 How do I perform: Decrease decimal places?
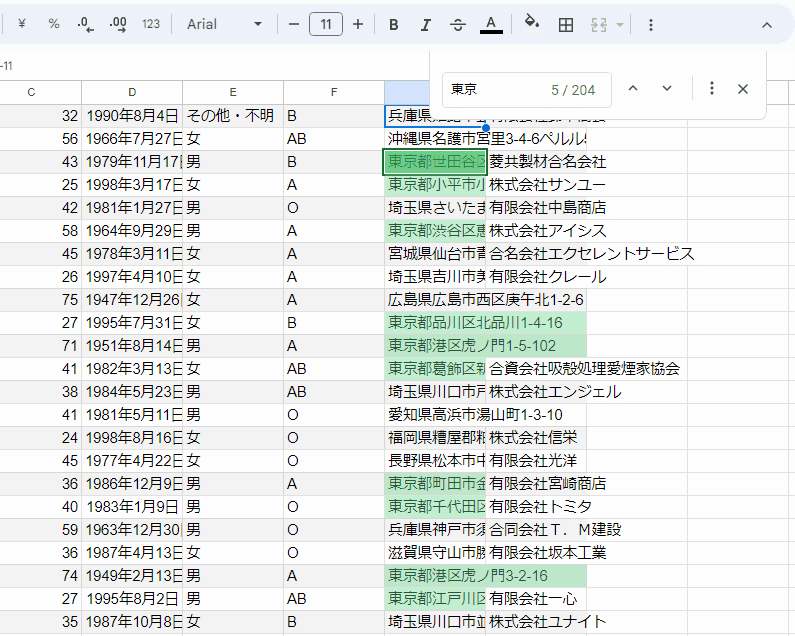86,24
